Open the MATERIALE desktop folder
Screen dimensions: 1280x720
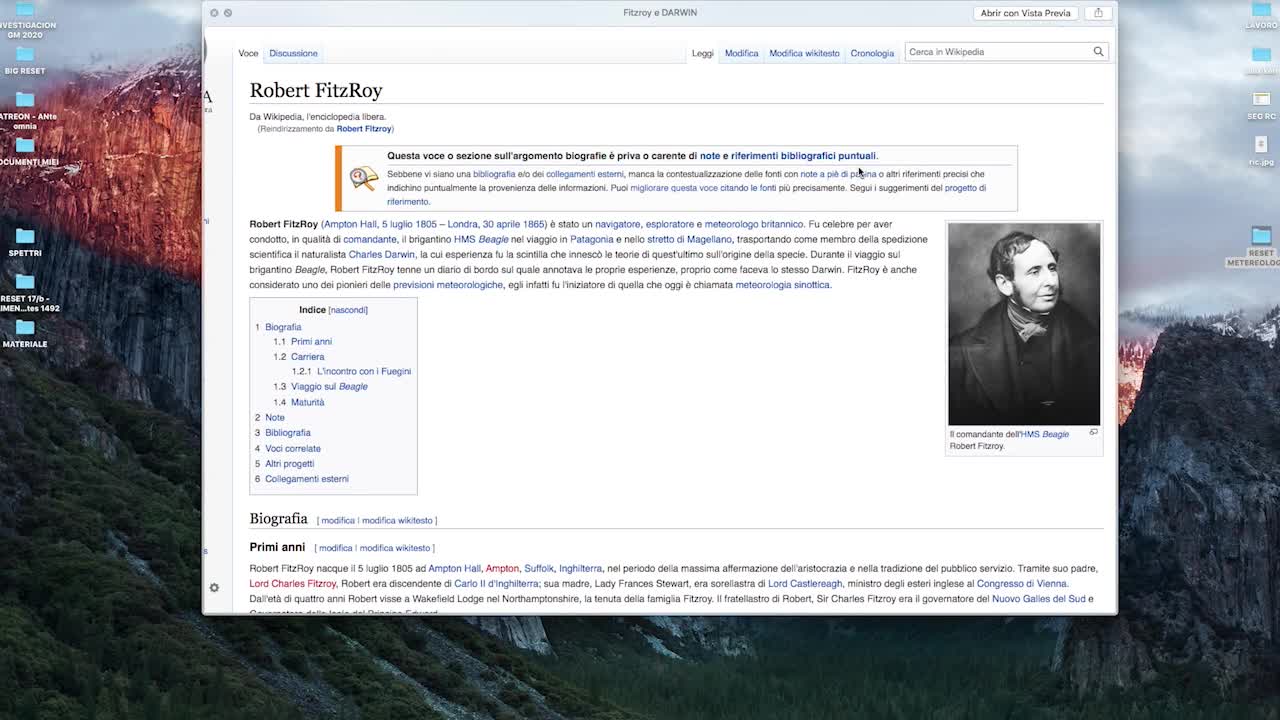coord(25,332)
